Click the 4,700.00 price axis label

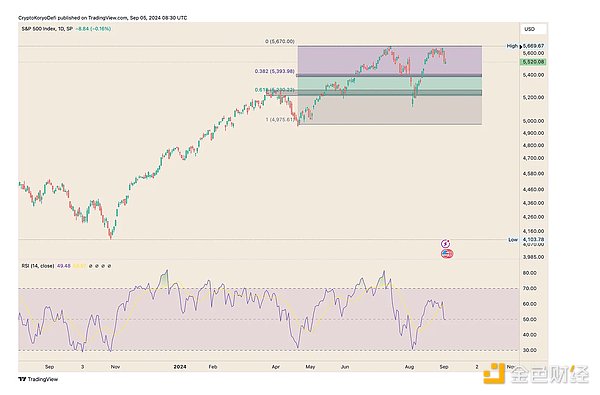point(533,158)
